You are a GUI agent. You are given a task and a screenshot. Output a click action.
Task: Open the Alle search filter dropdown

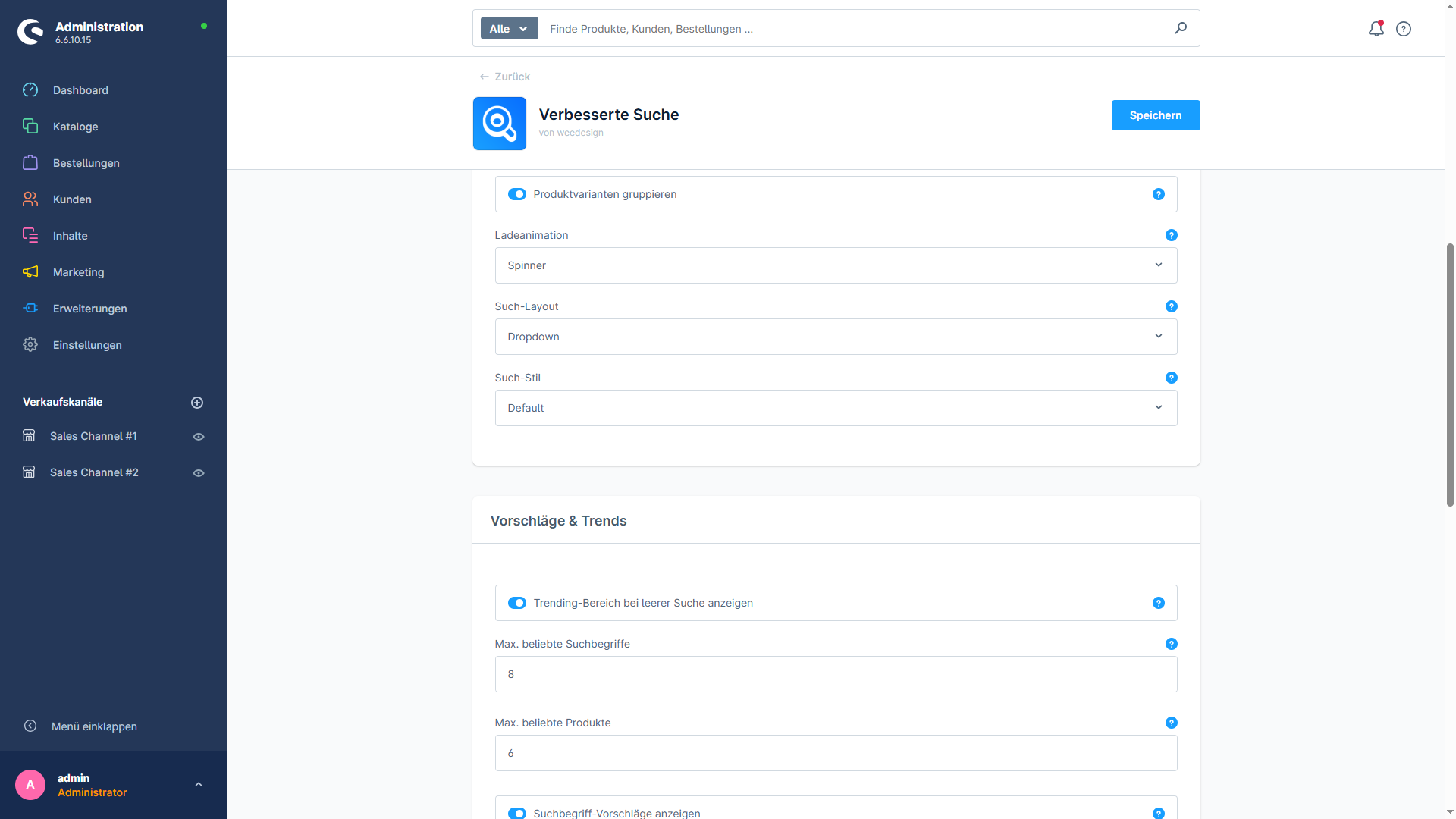tap(509, 29)
